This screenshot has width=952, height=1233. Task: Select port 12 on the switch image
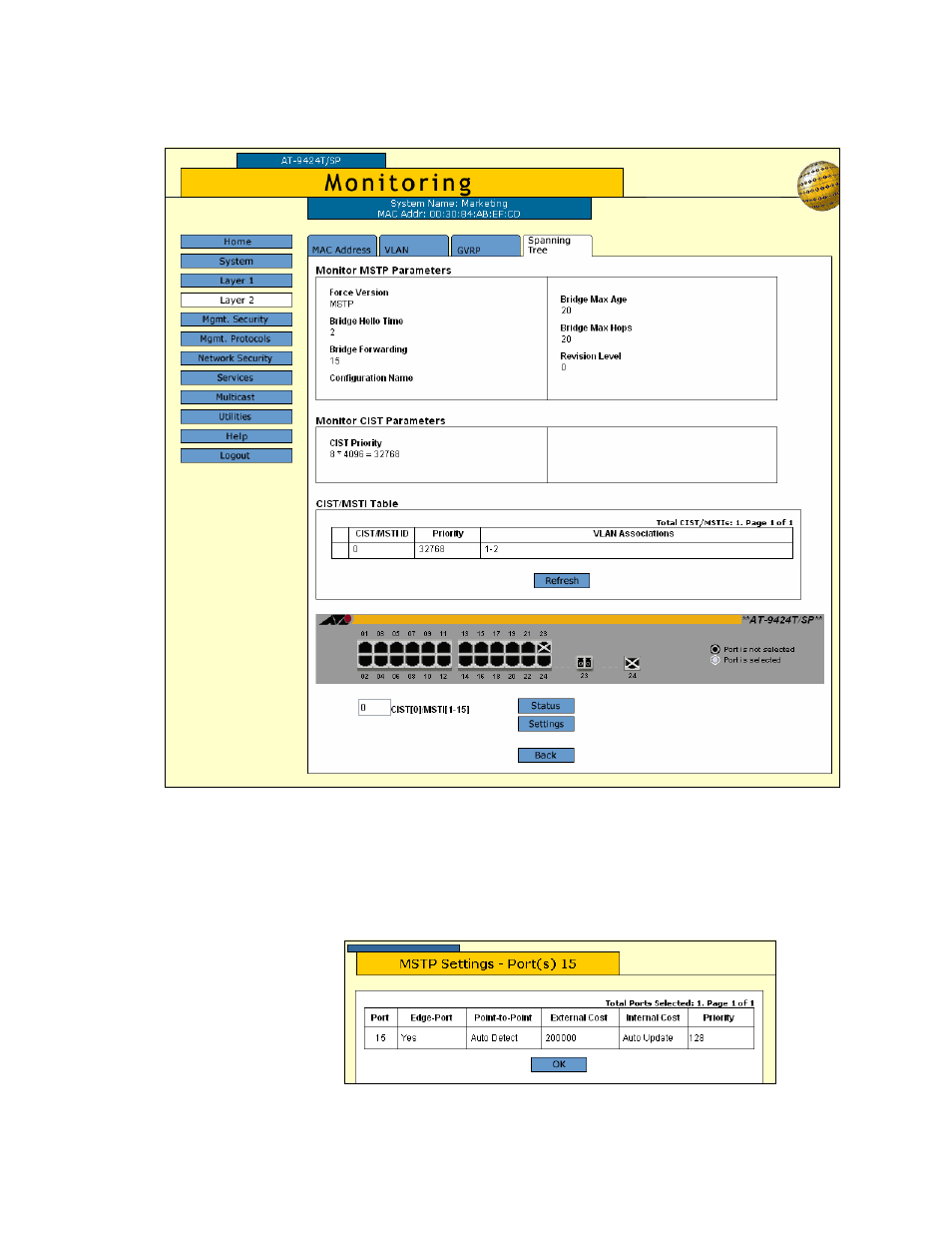443,661
